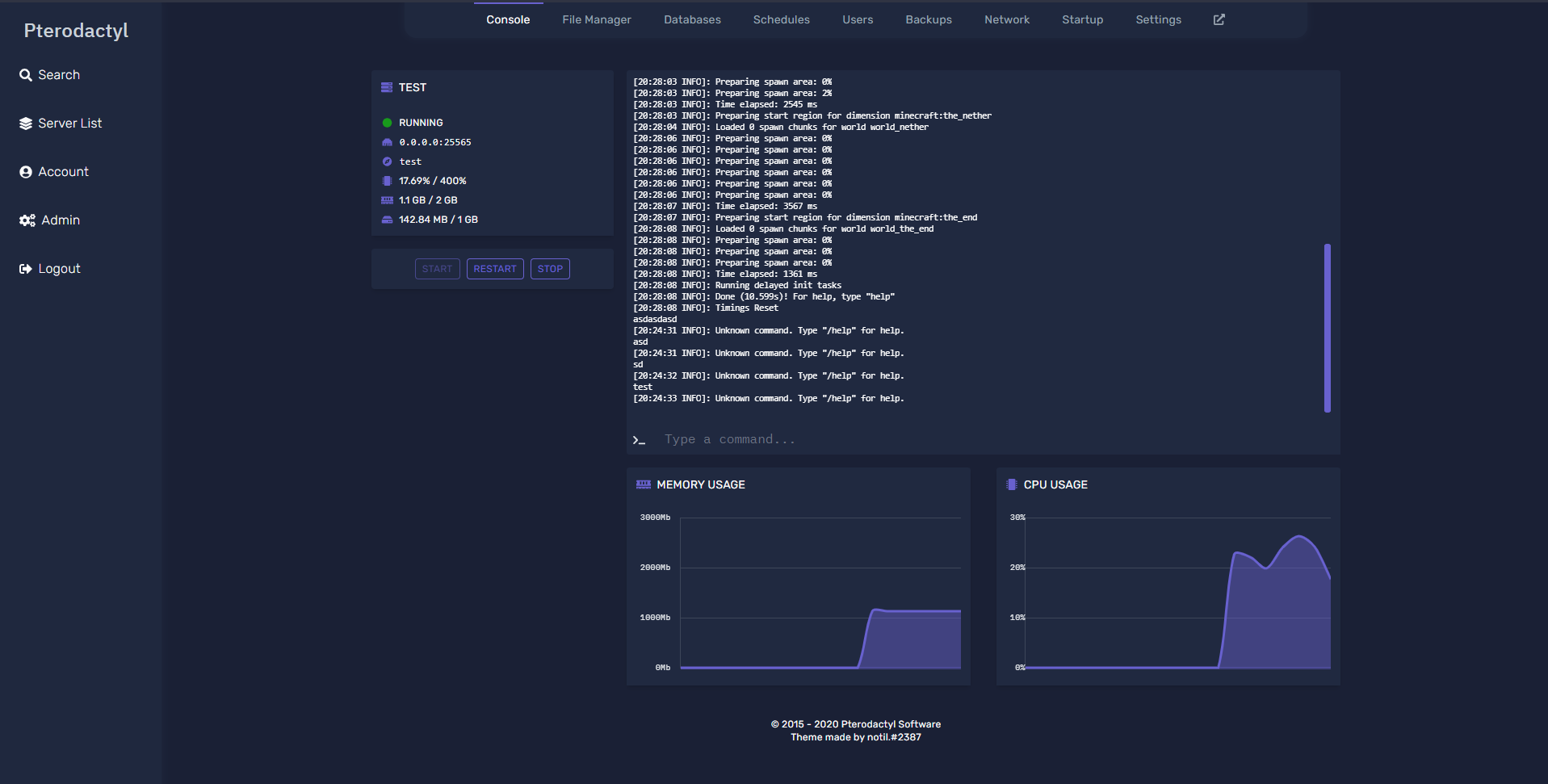
Task: Go to the Schedules tab
Action: (781, 19)
